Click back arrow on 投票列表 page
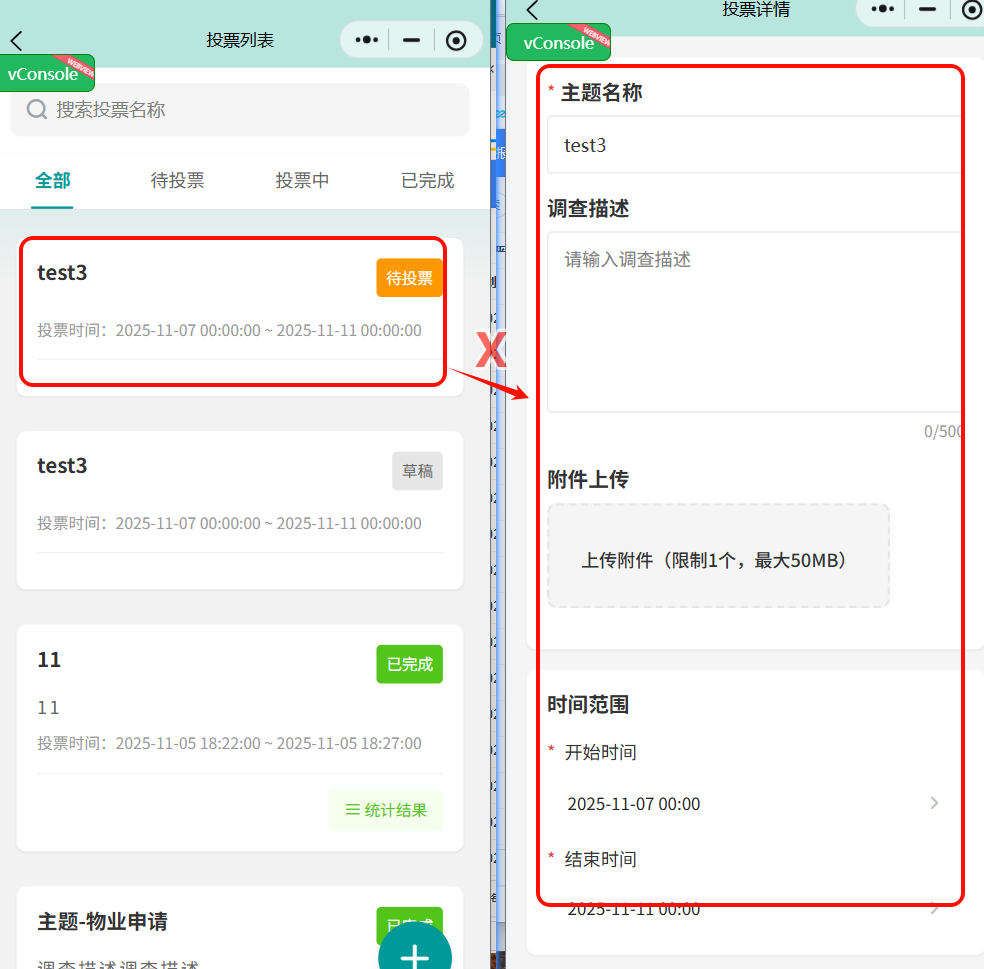 (16, 41)
